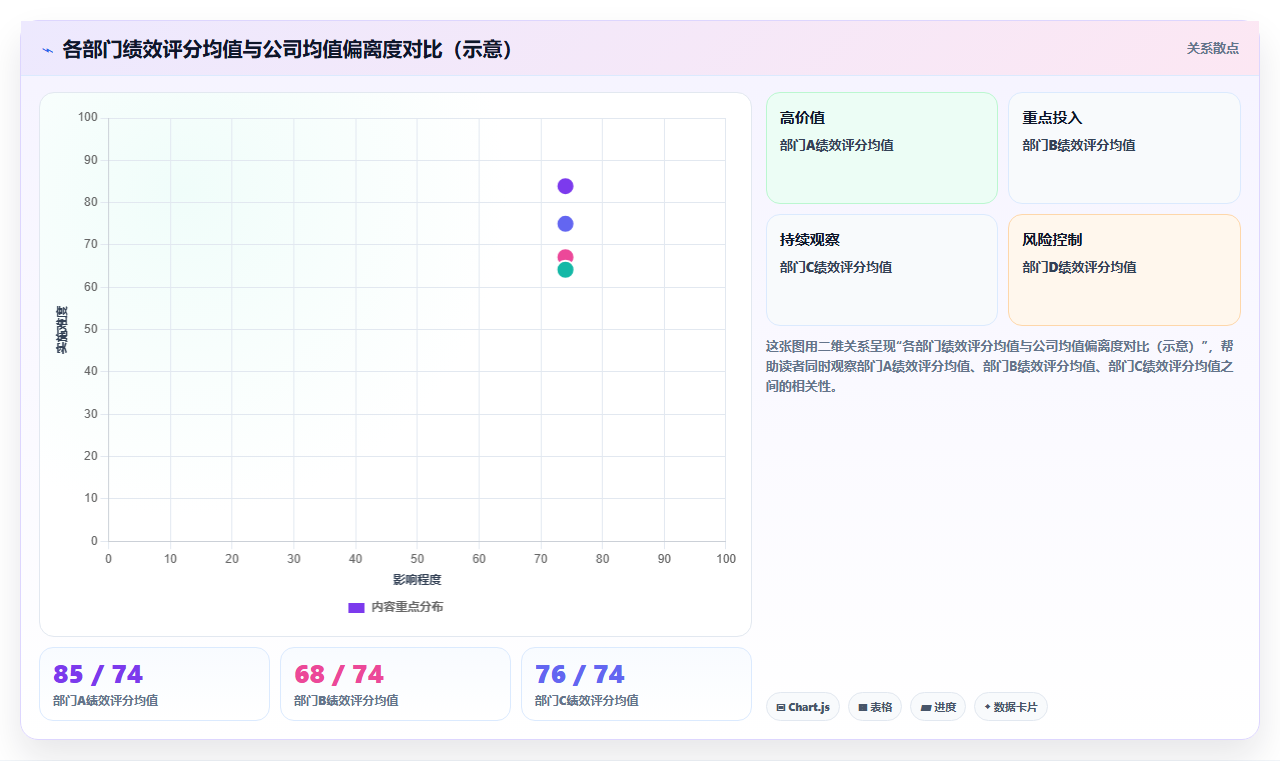
Task: Open the 持续观察 quadrant card
Action: 882,270
